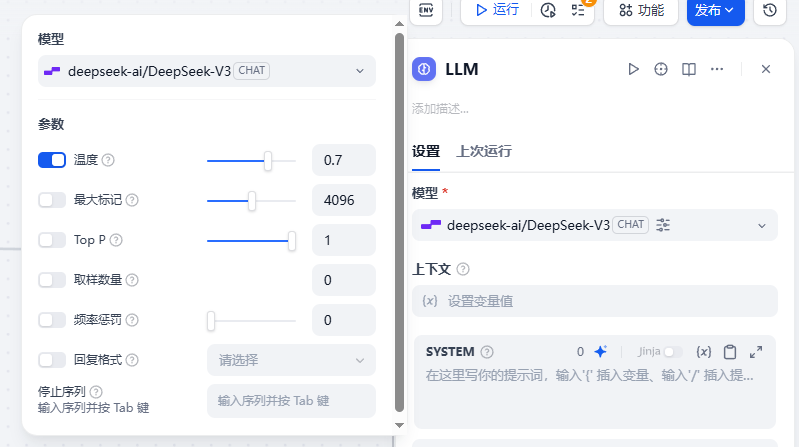Click the 运行 run button
799x447 pixels.
pos(497,10)
